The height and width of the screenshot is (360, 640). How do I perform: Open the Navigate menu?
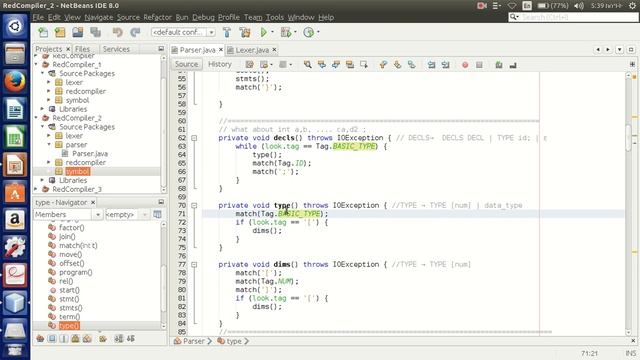99,17
